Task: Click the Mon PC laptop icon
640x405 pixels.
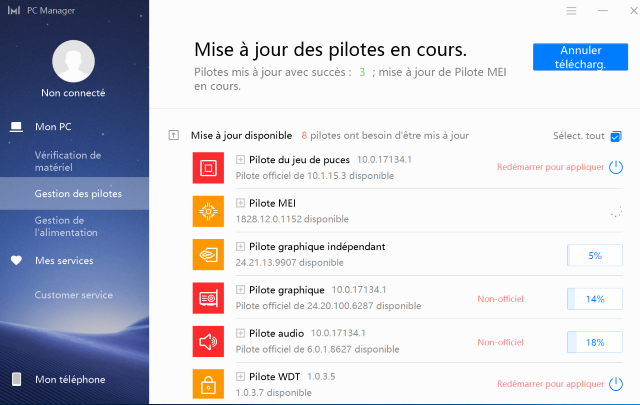Action: [x=16, y=127]
